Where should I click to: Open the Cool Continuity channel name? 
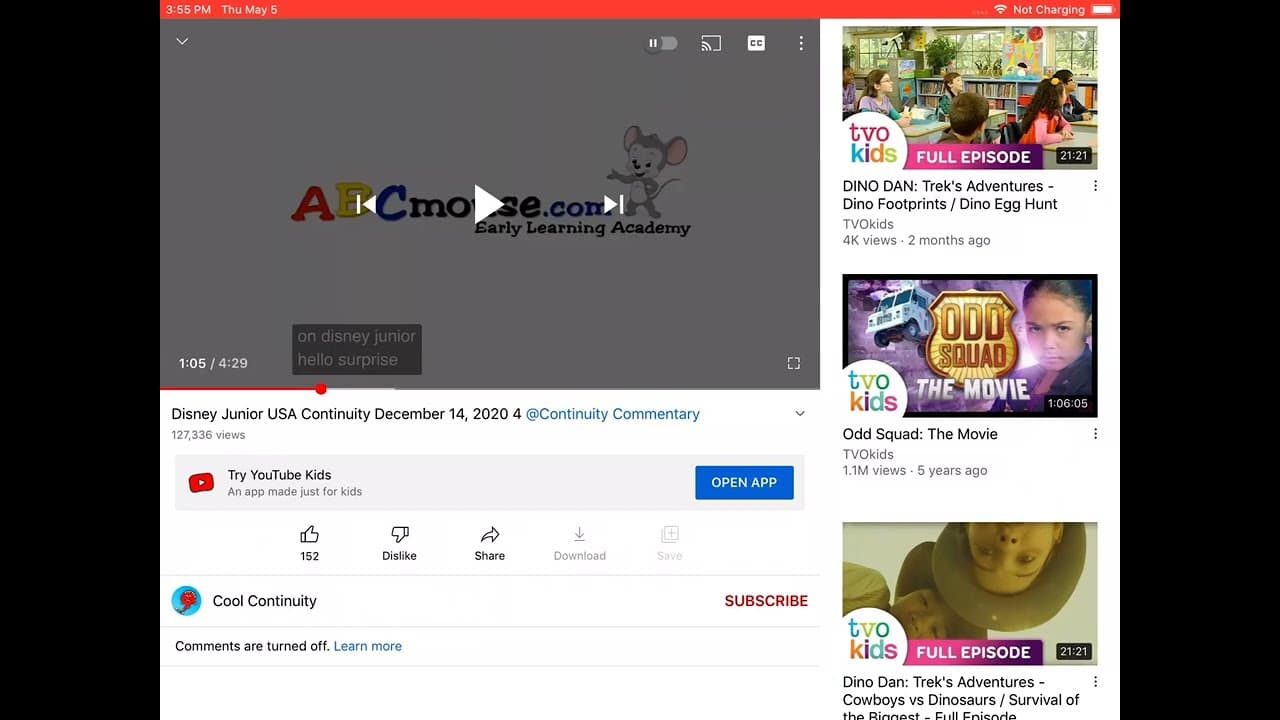(265, 601)
